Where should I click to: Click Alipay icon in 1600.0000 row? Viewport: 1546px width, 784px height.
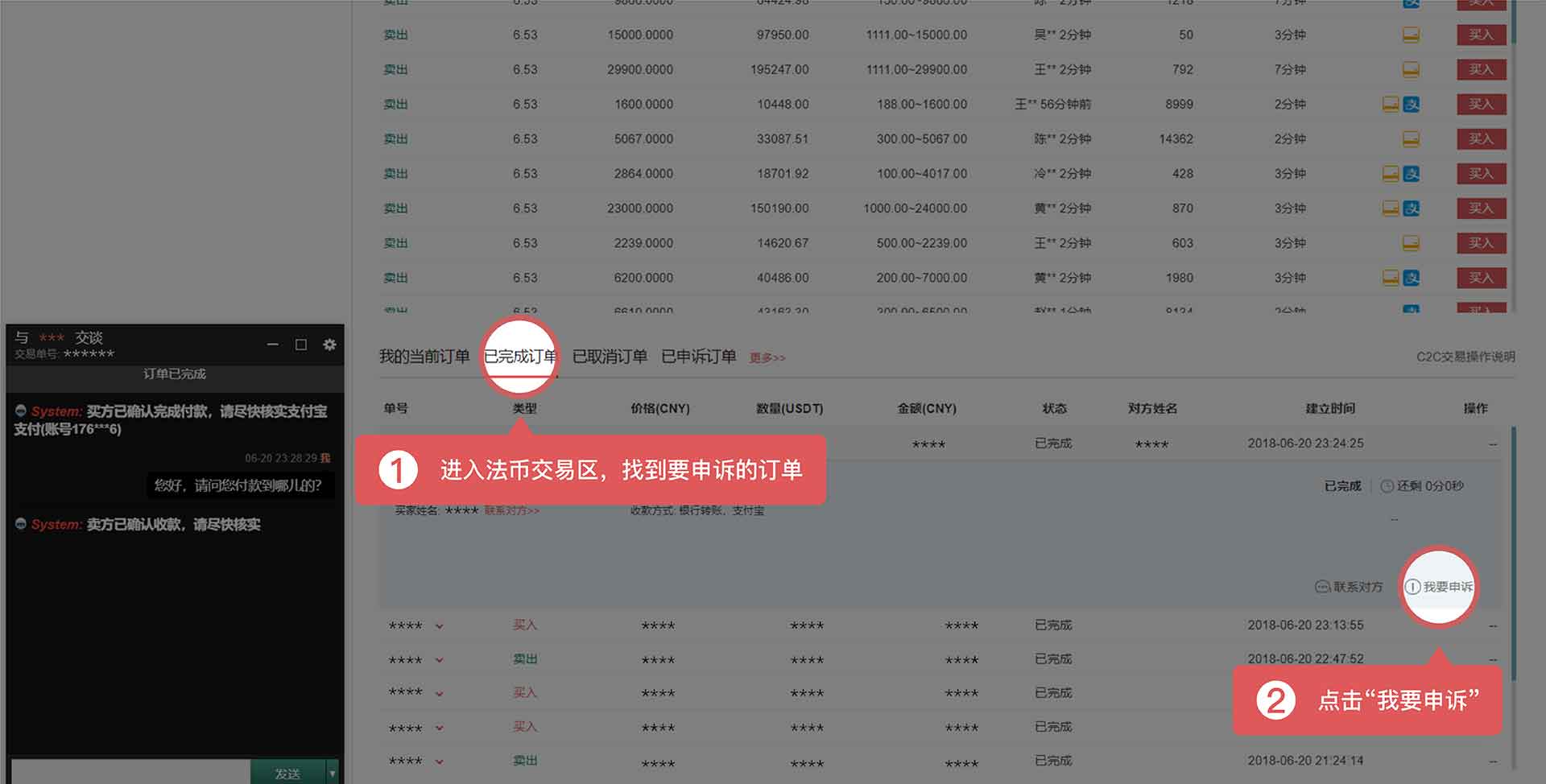coord(1412,104)
